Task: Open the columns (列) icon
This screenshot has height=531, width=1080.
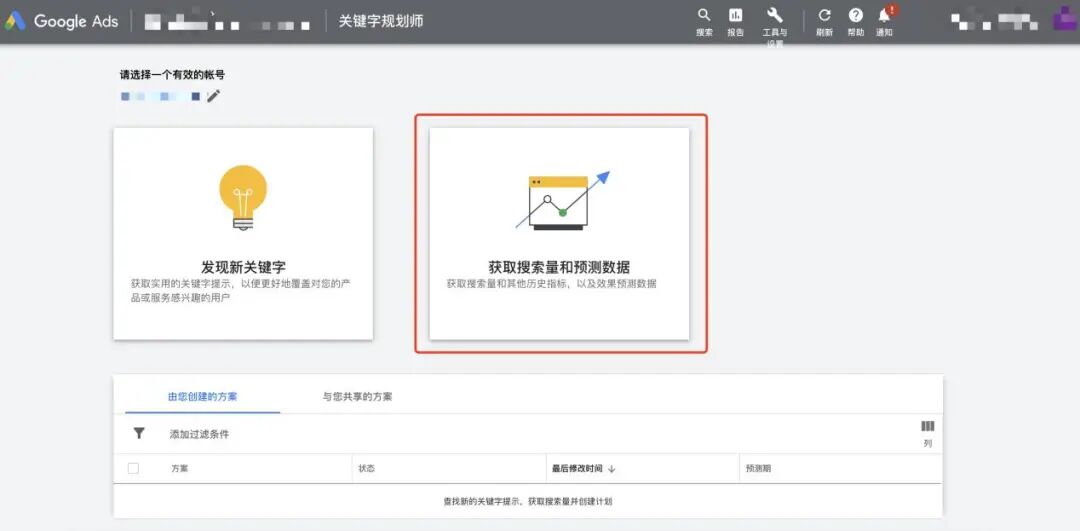Action: [x=928, y=426]
